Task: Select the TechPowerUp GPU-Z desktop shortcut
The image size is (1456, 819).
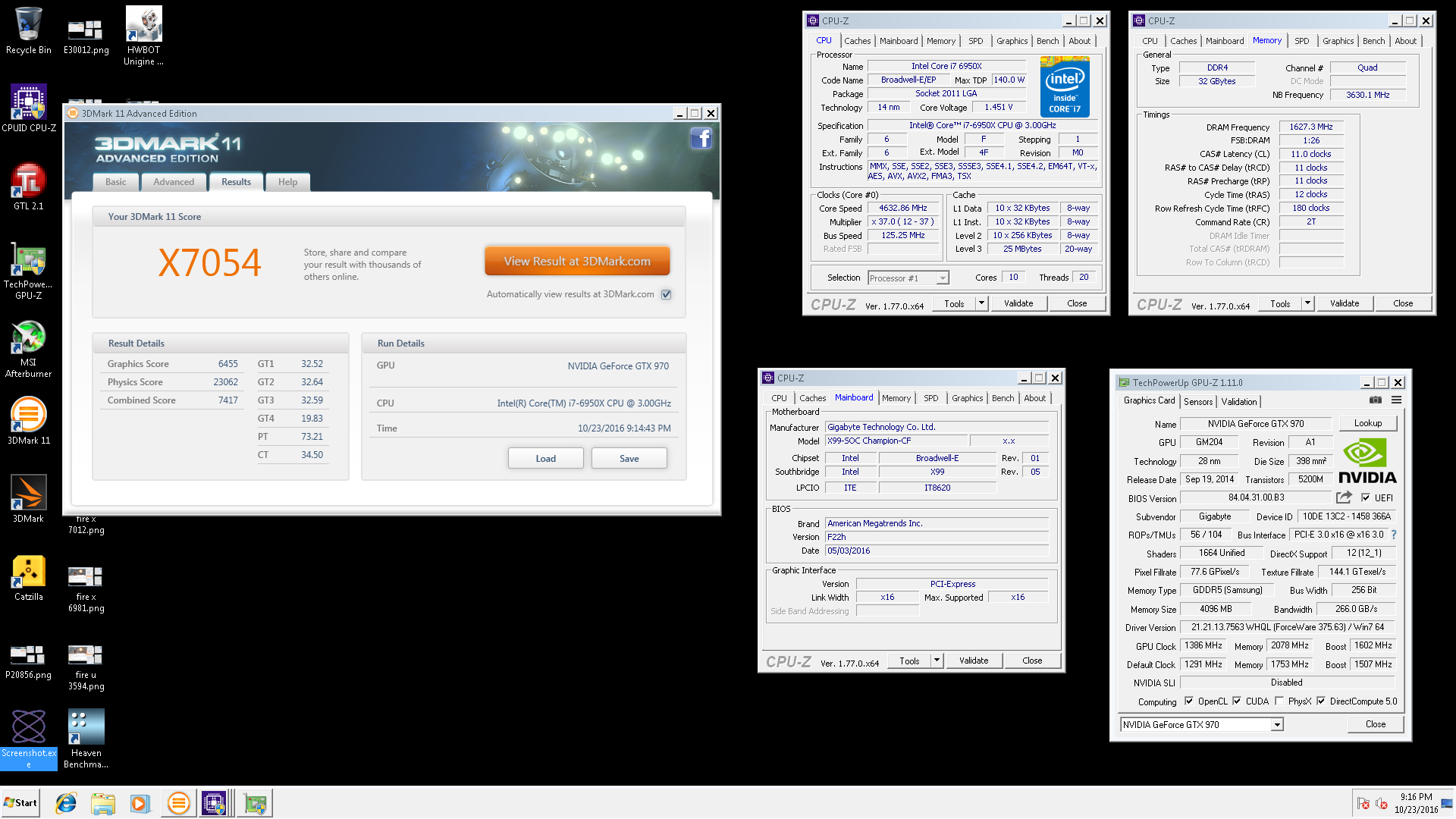Action: (29, 271)
